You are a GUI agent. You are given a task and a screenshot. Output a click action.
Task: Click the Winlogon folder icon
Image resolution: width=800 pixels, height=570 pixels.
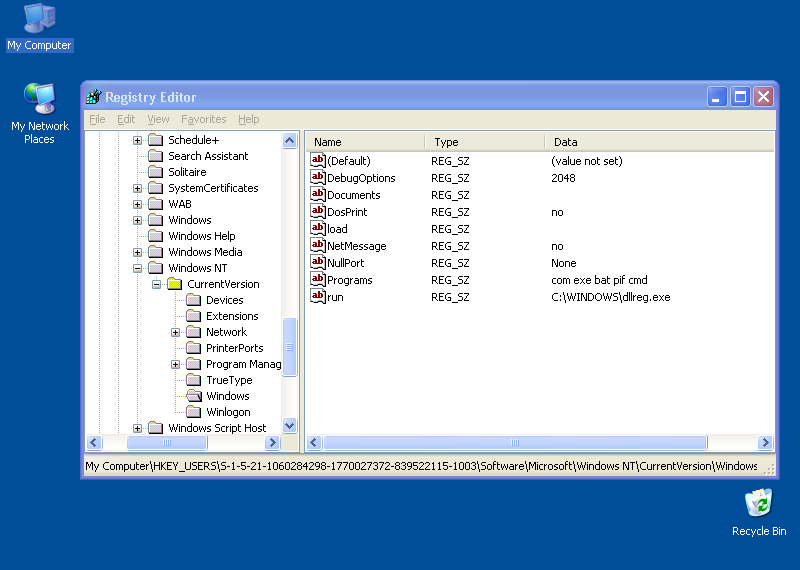pyautogui.click(x=194, y=412)
